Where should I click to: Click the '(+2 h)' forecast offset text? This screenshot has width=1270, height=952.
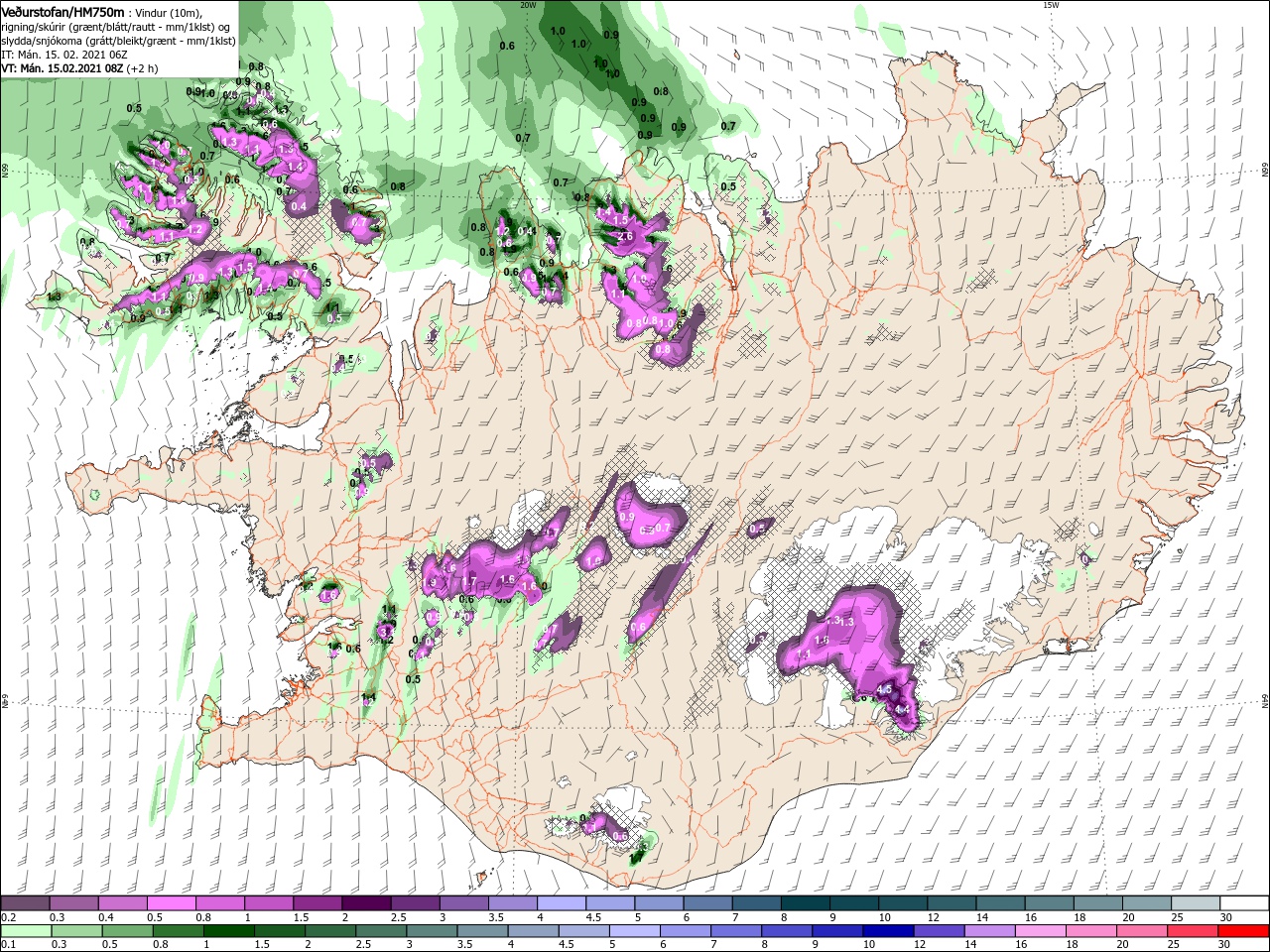pos(142,68)
